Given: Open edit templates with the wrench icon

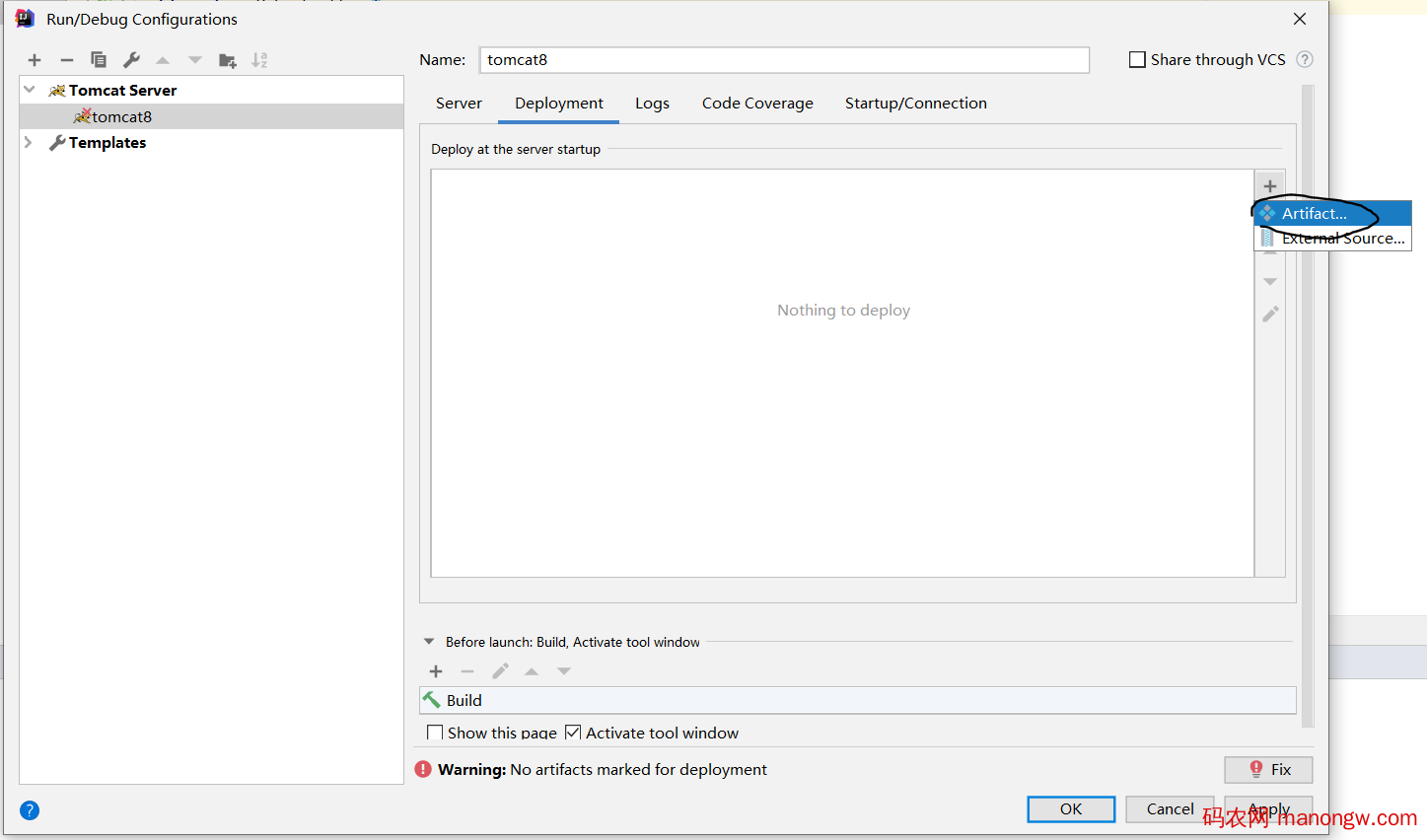Looking at the screenshot, I should pyautogui.click(x=130, y=59).
